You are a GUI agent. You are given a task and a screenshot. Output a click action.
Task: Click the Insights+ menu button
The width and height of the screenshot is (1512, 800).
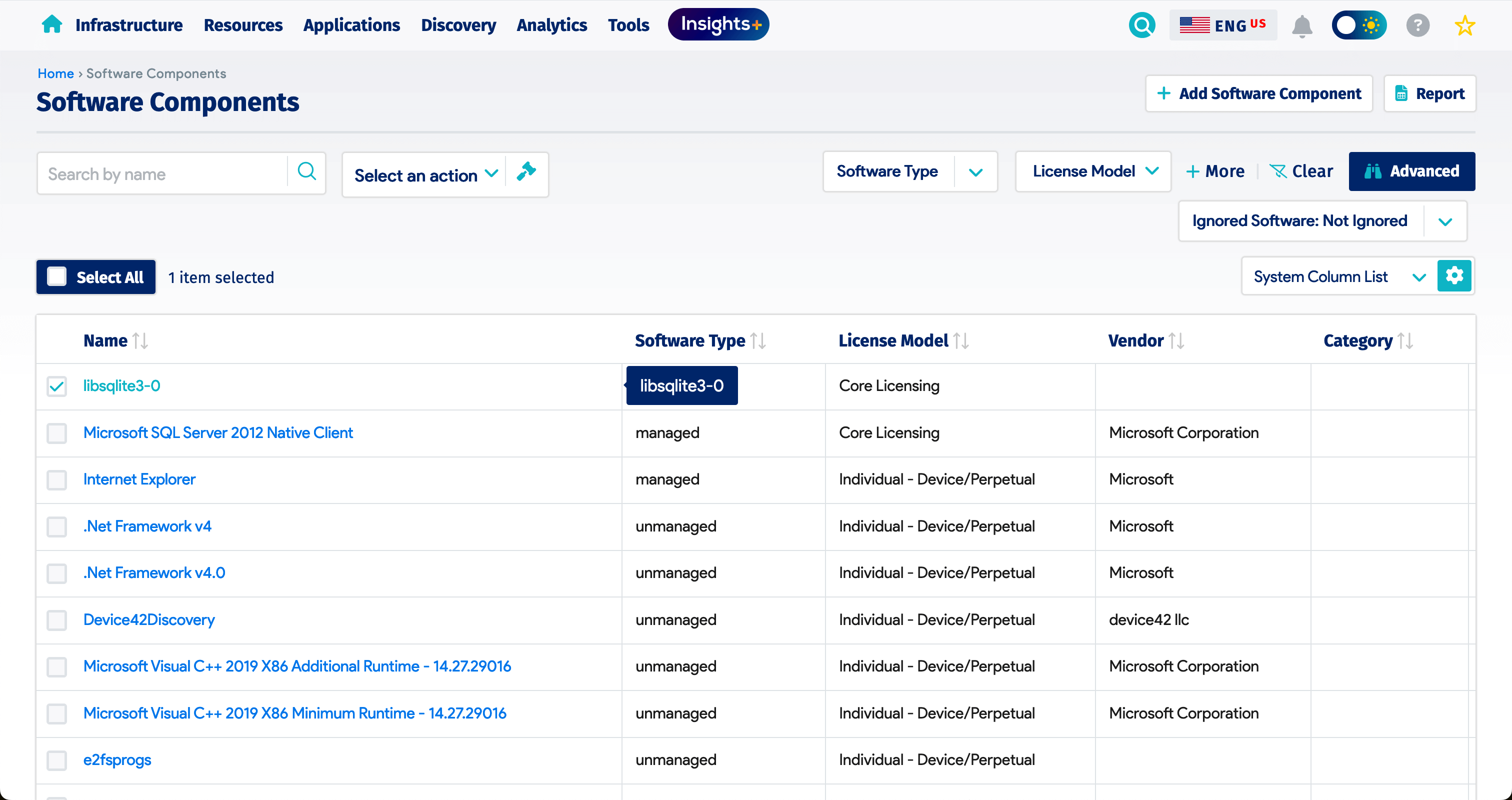[x=718, y=24]
